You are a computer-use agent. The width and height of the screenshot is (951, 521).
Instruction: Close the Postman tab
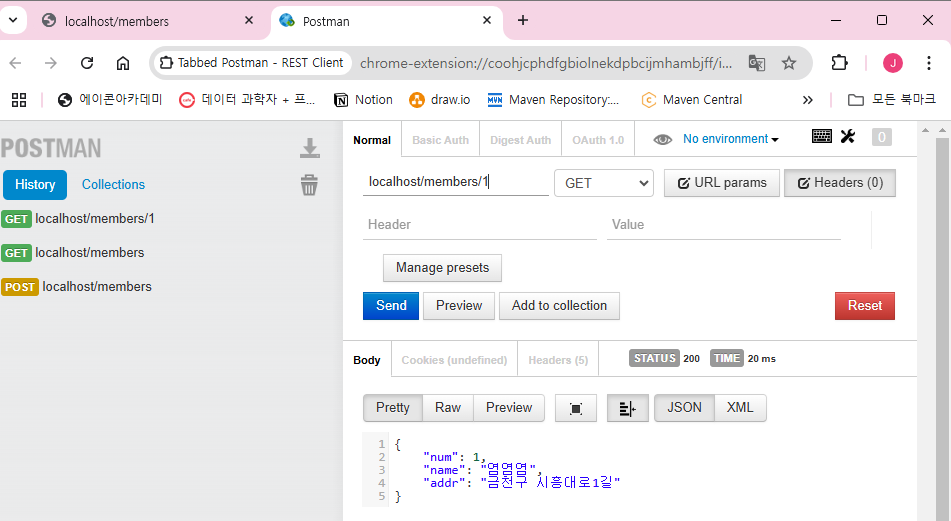pyautogui.click(x=486, y=21)
